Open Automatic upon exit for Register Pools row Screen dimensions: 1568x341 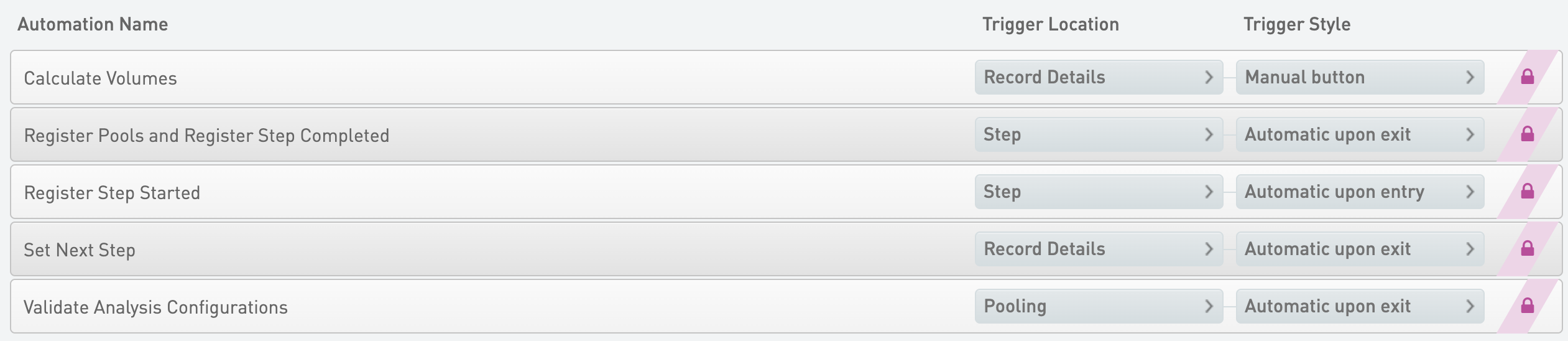1360,134
